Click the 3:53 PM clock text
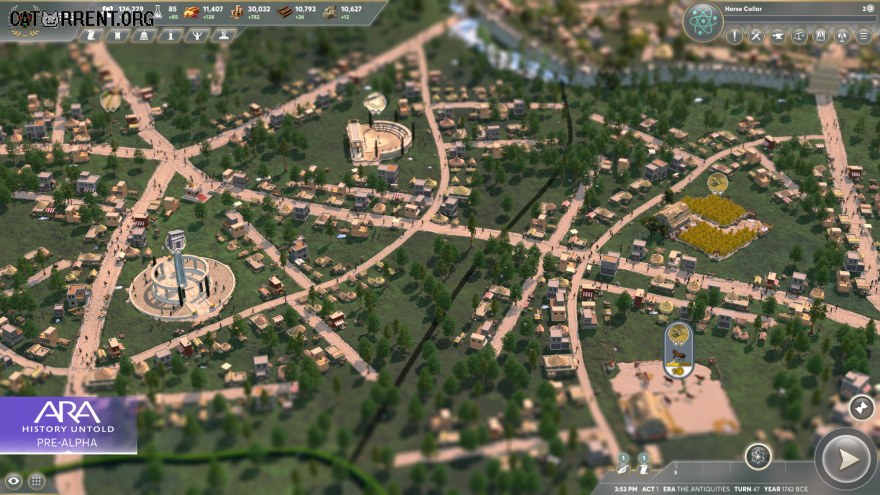 pos(625,489)
